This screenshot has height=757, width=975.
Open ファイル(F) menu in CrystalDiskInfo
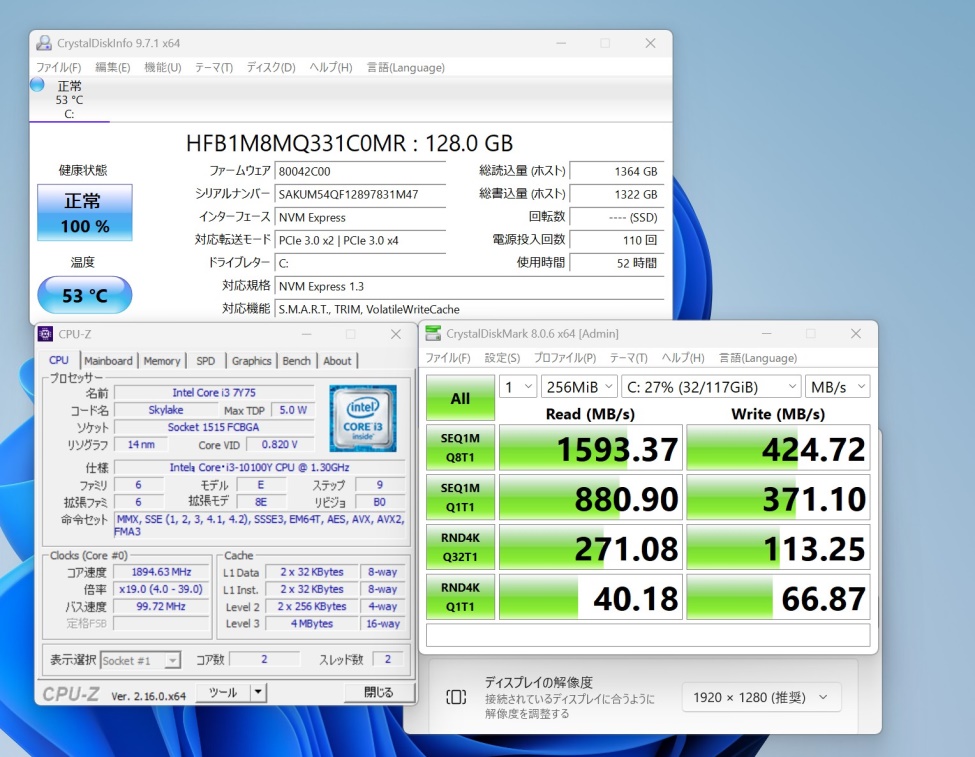(58, 67)
